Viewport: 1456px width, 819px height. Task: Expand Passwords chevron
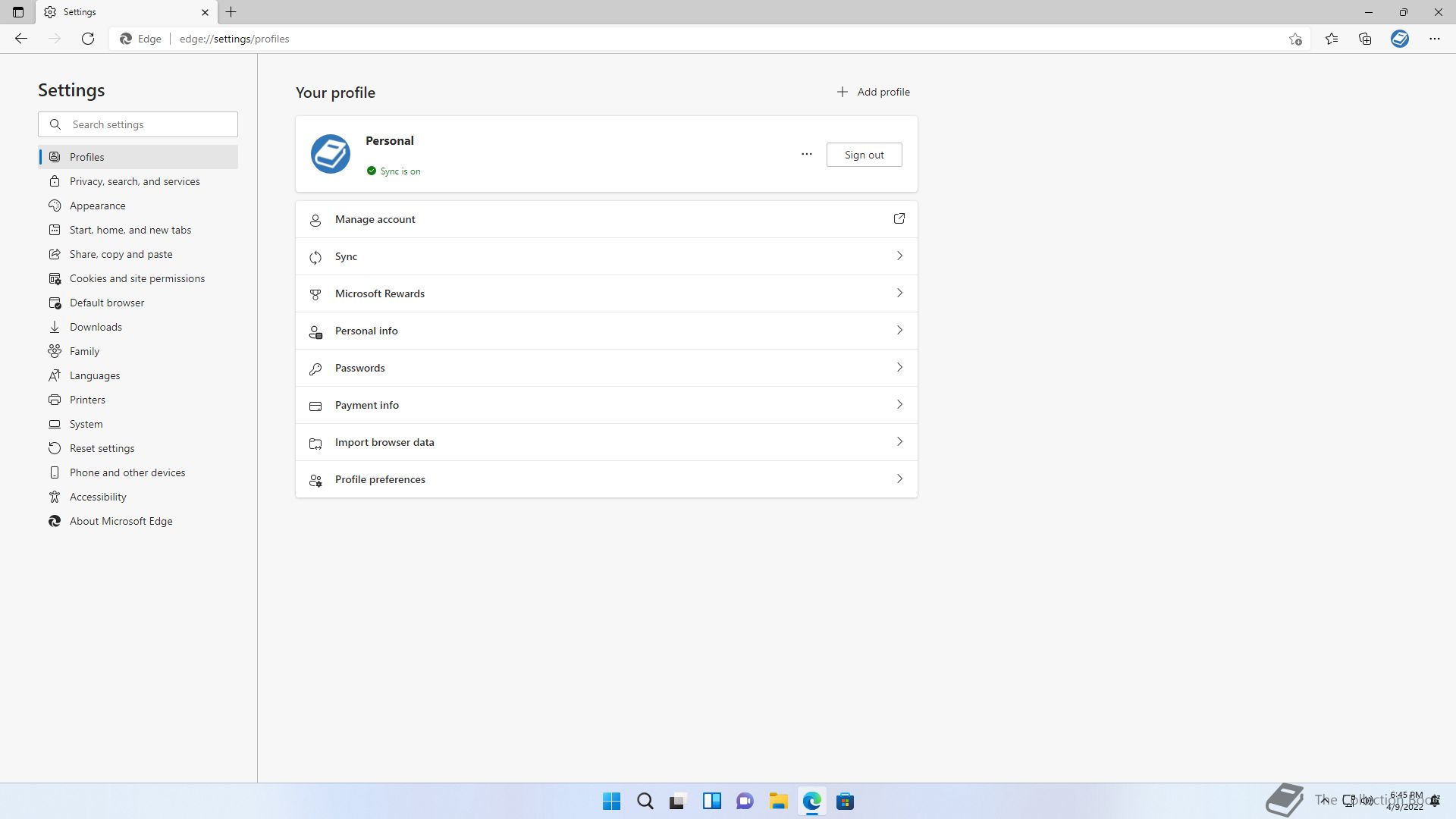click(899, 367)
